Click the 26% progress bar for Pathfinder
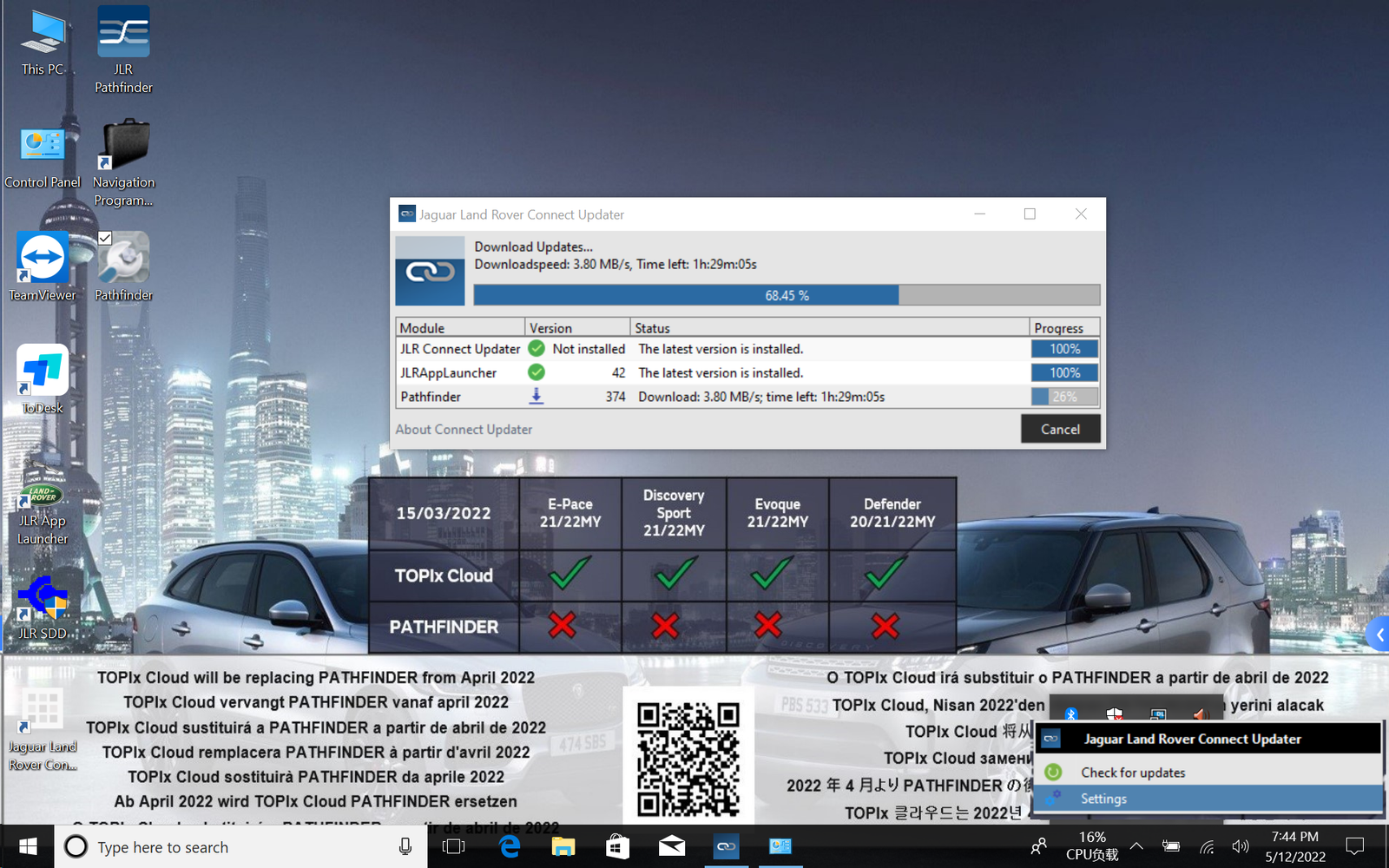The height and width of the screenshot is (868, 1389). [1064, 397]
